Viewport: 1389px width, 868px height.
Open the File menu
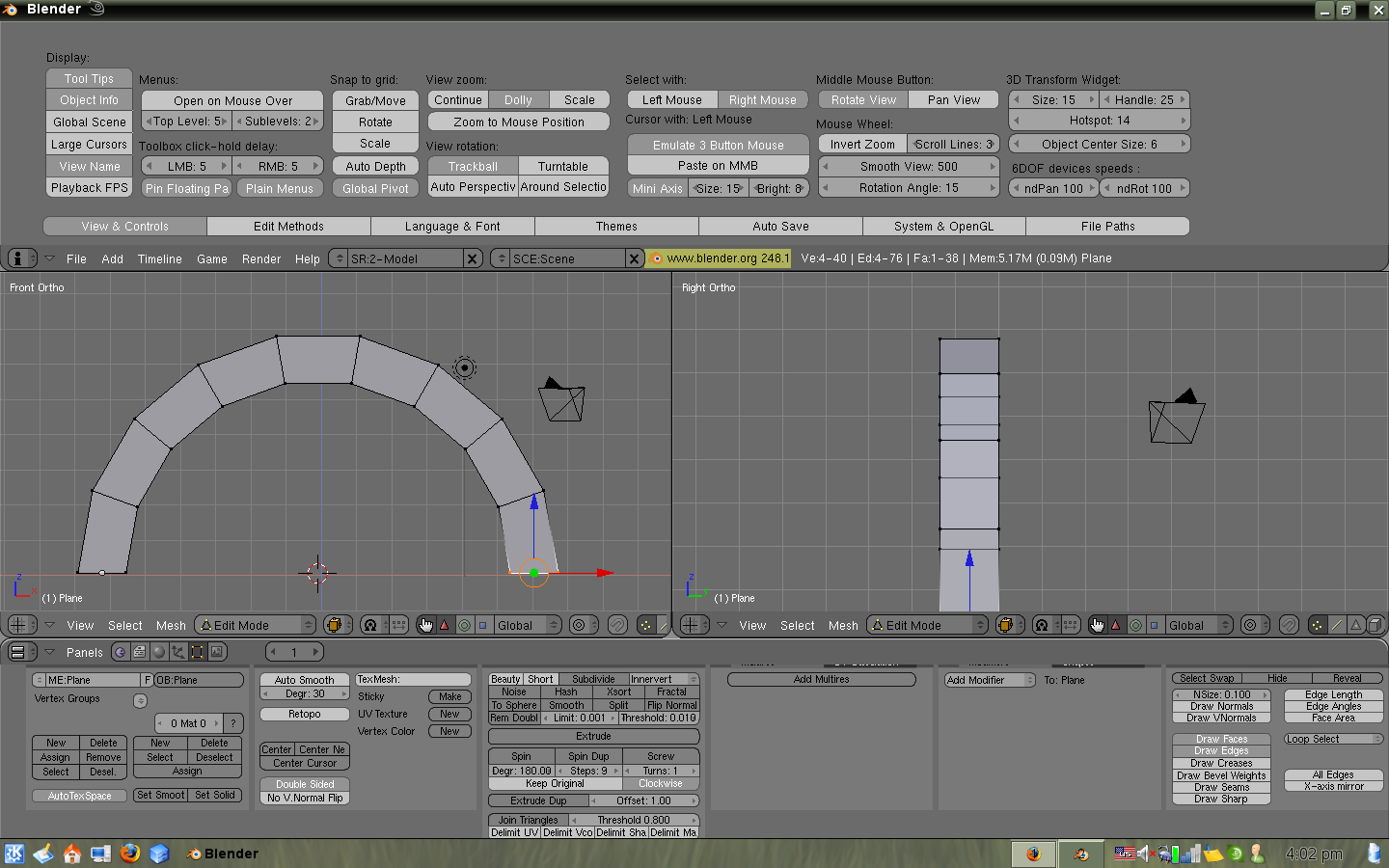pos(76,258)
